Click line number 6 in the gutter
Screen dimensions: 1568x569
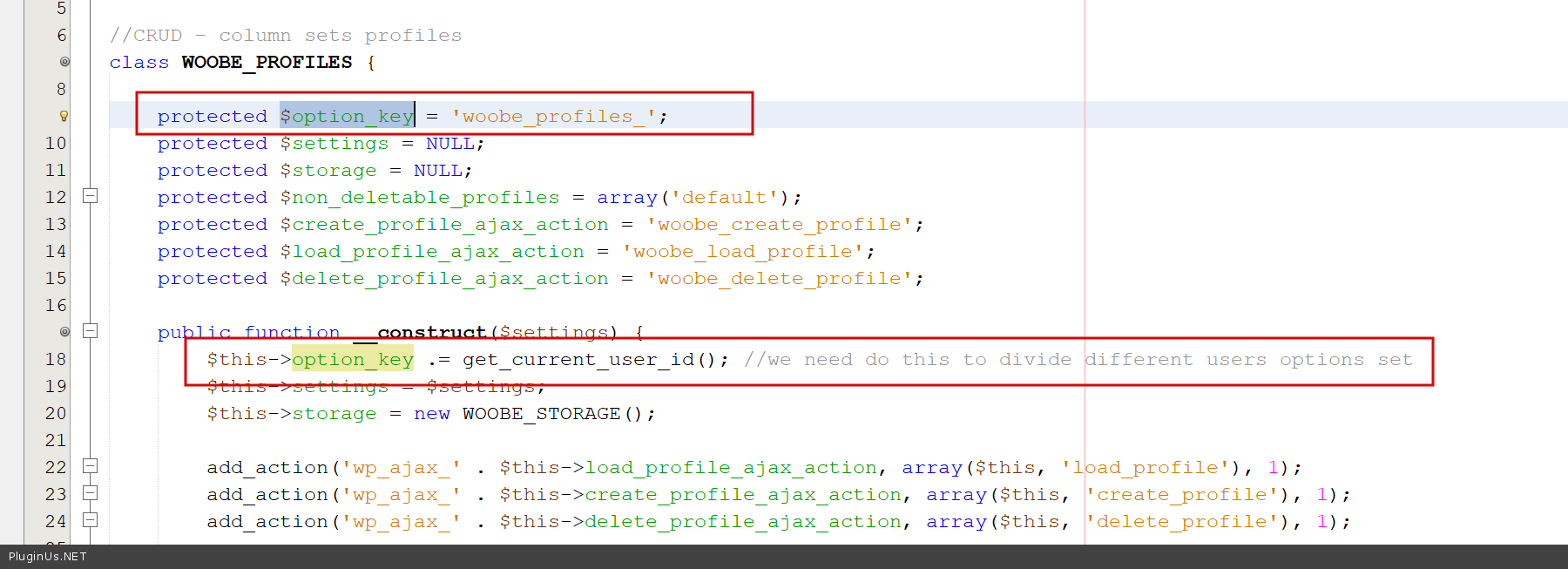point(61,35)
